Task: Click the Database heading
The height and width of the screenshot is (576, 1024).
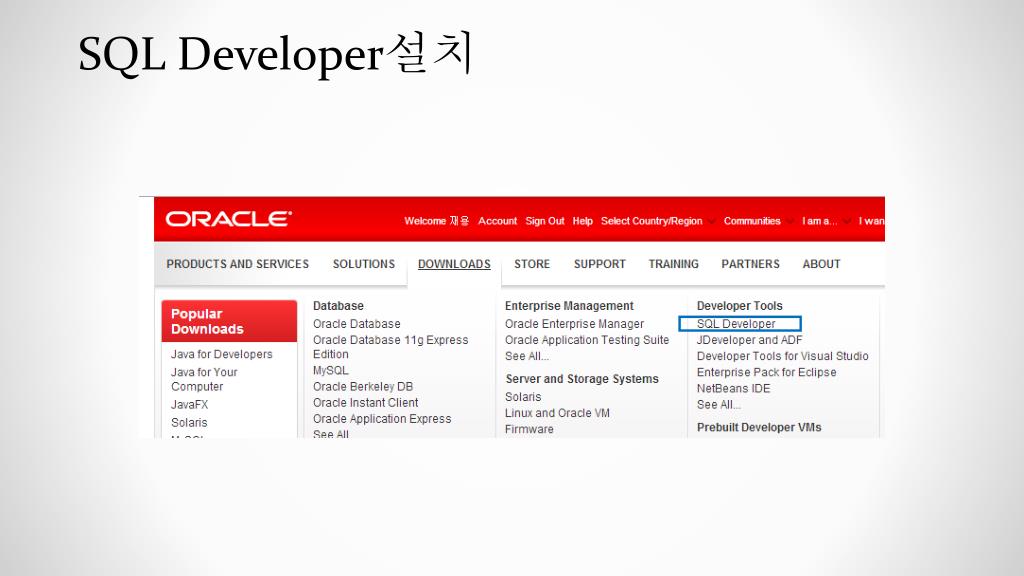Action: pyautogui.click(x=338, y=306)
